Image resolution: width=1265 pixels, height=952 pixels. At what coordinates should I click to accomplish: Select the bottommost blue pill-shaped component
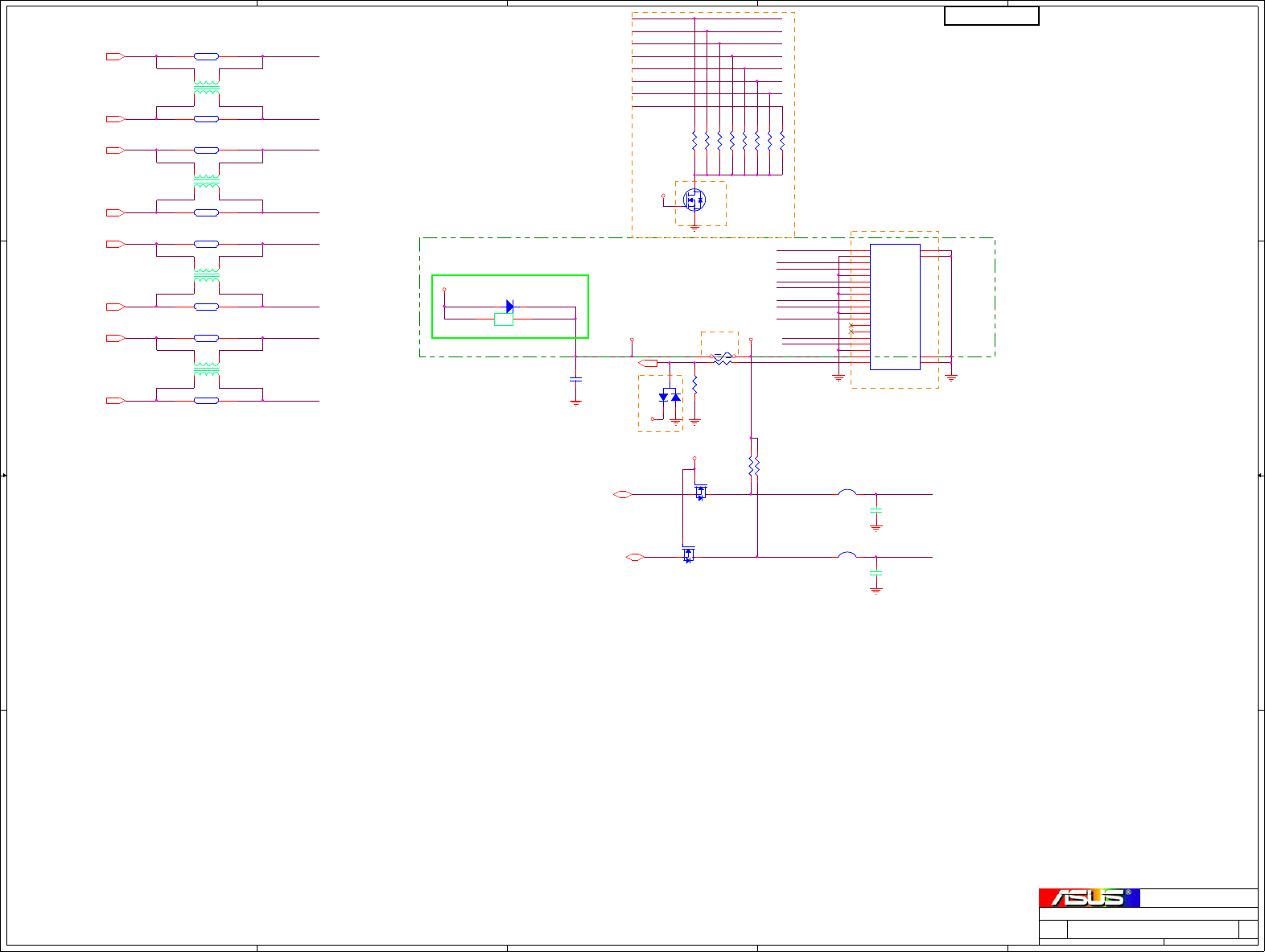(x=207, y=401)
